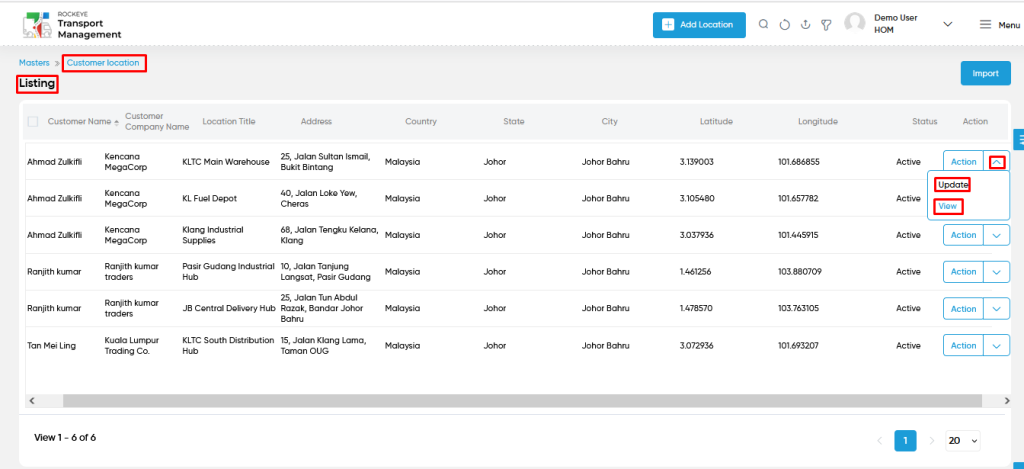This screenshot has height=469, width=1024.
Task: Click the Kuala Lumpur Trading Co. company cell
Action: pyautogui.click(x=131, y=346)
